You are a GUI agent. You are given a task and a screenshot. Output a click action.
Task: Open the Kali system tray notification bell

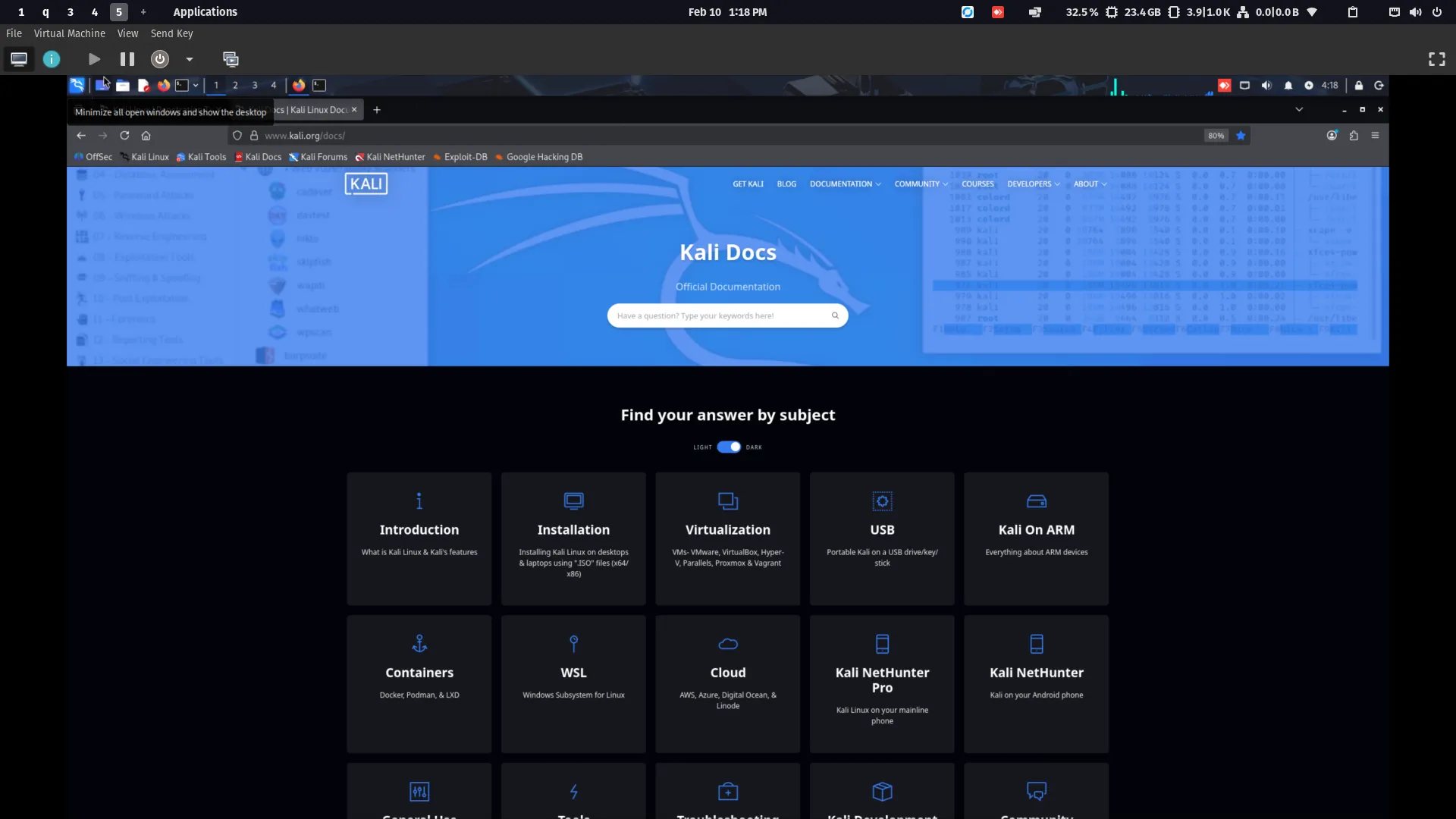tap(1288, 85)
